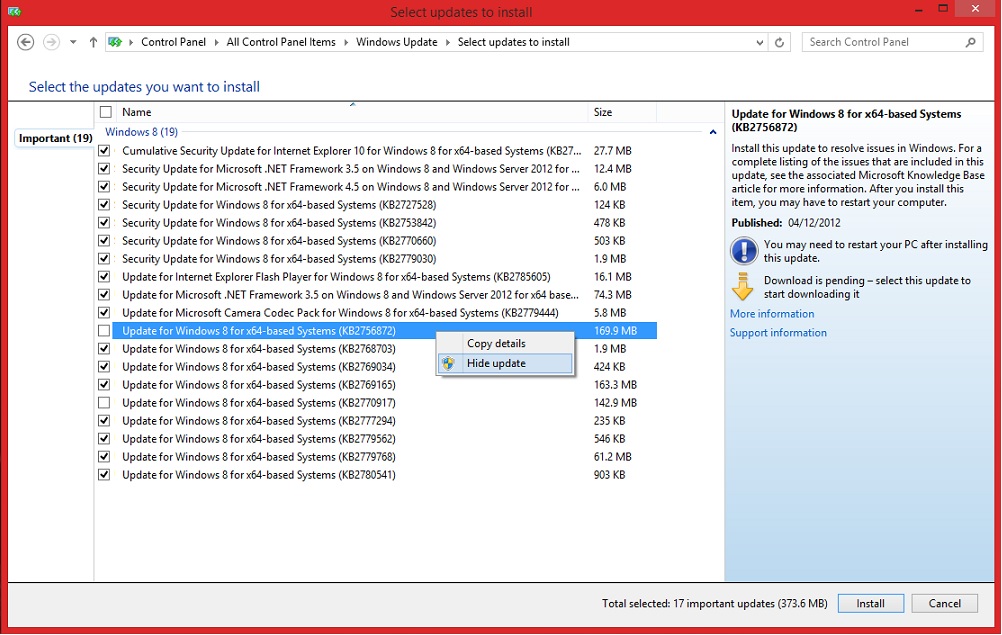Select the Important (19) tab
This screenshot has width=1002, height=635.
tap(56, 139)
